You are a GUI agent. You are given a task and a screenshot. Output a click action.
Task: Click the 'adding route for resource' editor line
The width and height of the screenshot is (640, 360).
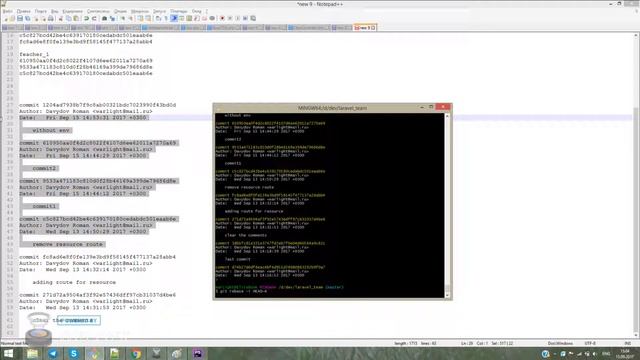pyautogui.click(x=74, y=282)
